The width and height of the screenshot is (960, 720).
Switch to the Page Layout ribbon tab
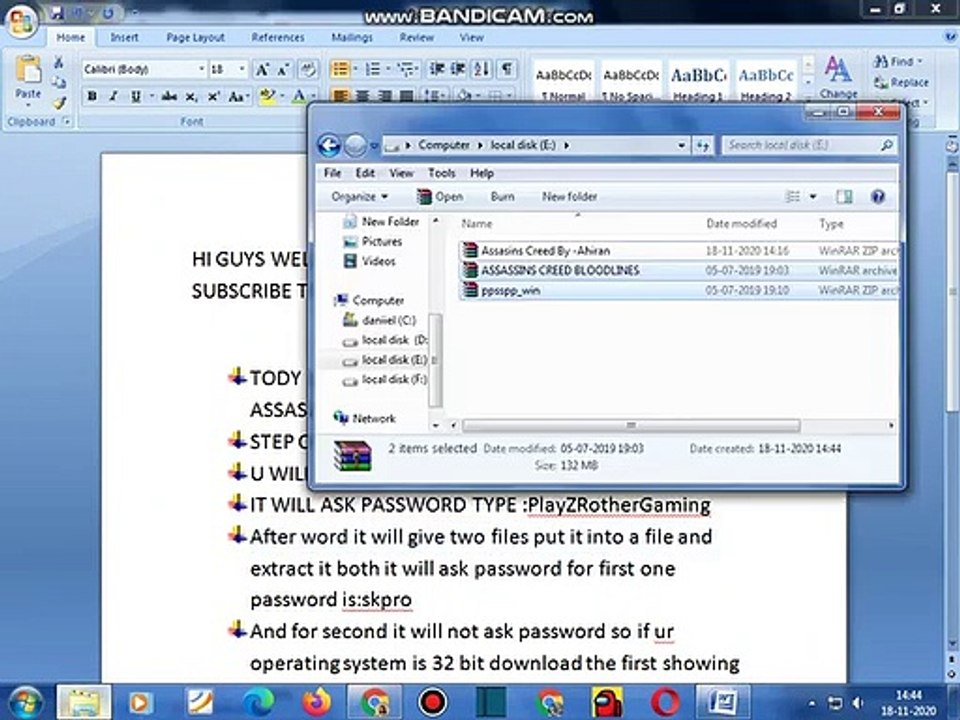(195, 37)
